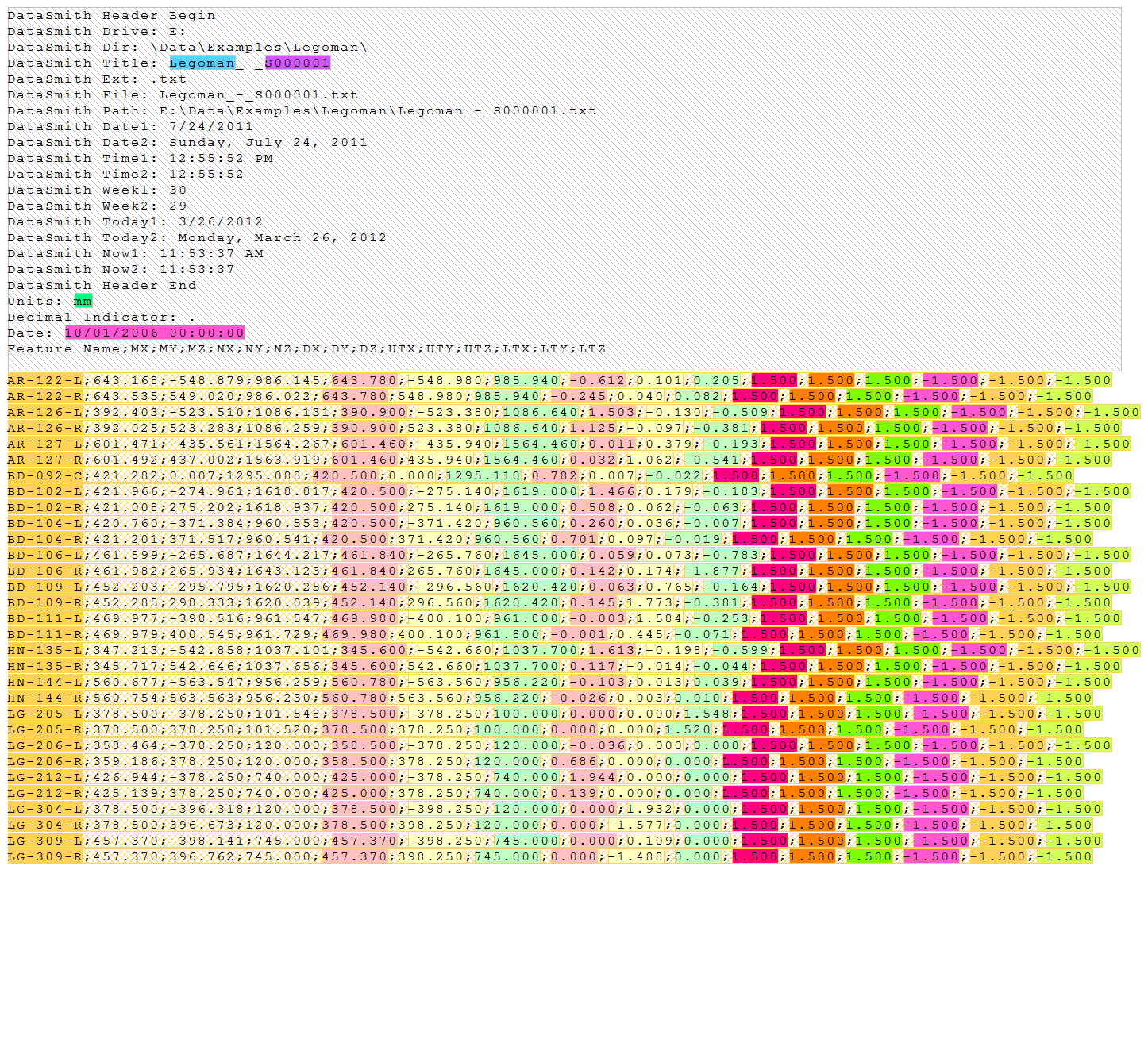Click the Feature Name column header line
Viewport: 1148px width, 1062px height.
pyautogui.click(x=306, y=348)
